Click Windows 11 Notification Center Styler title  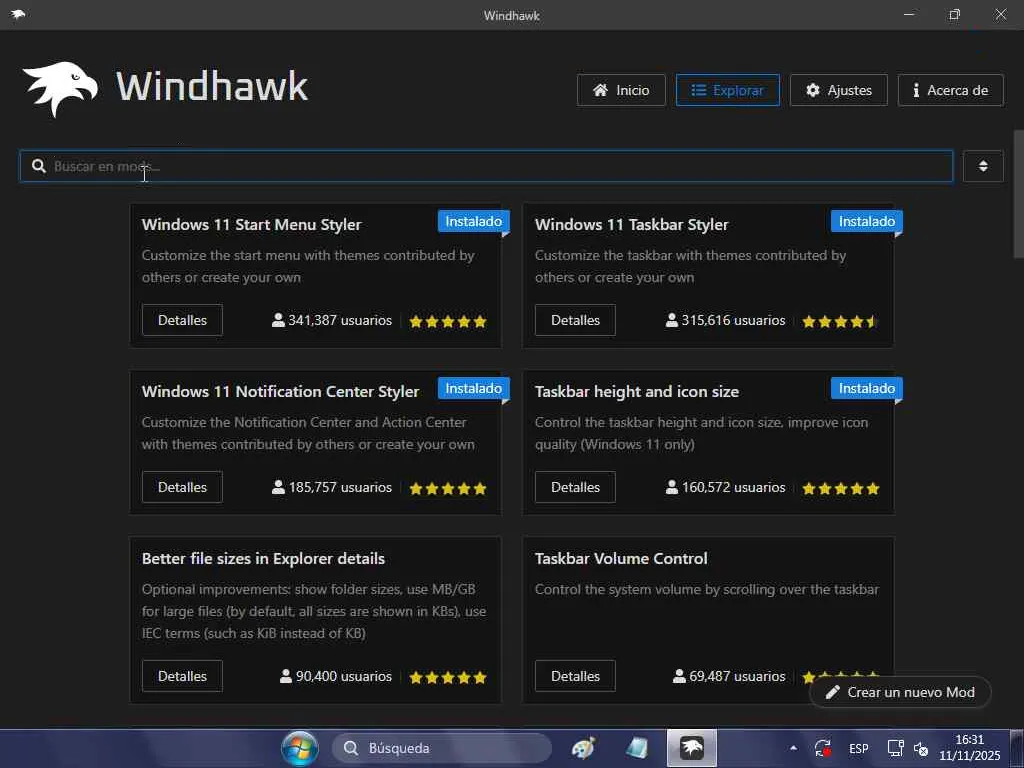coord(280,392)
